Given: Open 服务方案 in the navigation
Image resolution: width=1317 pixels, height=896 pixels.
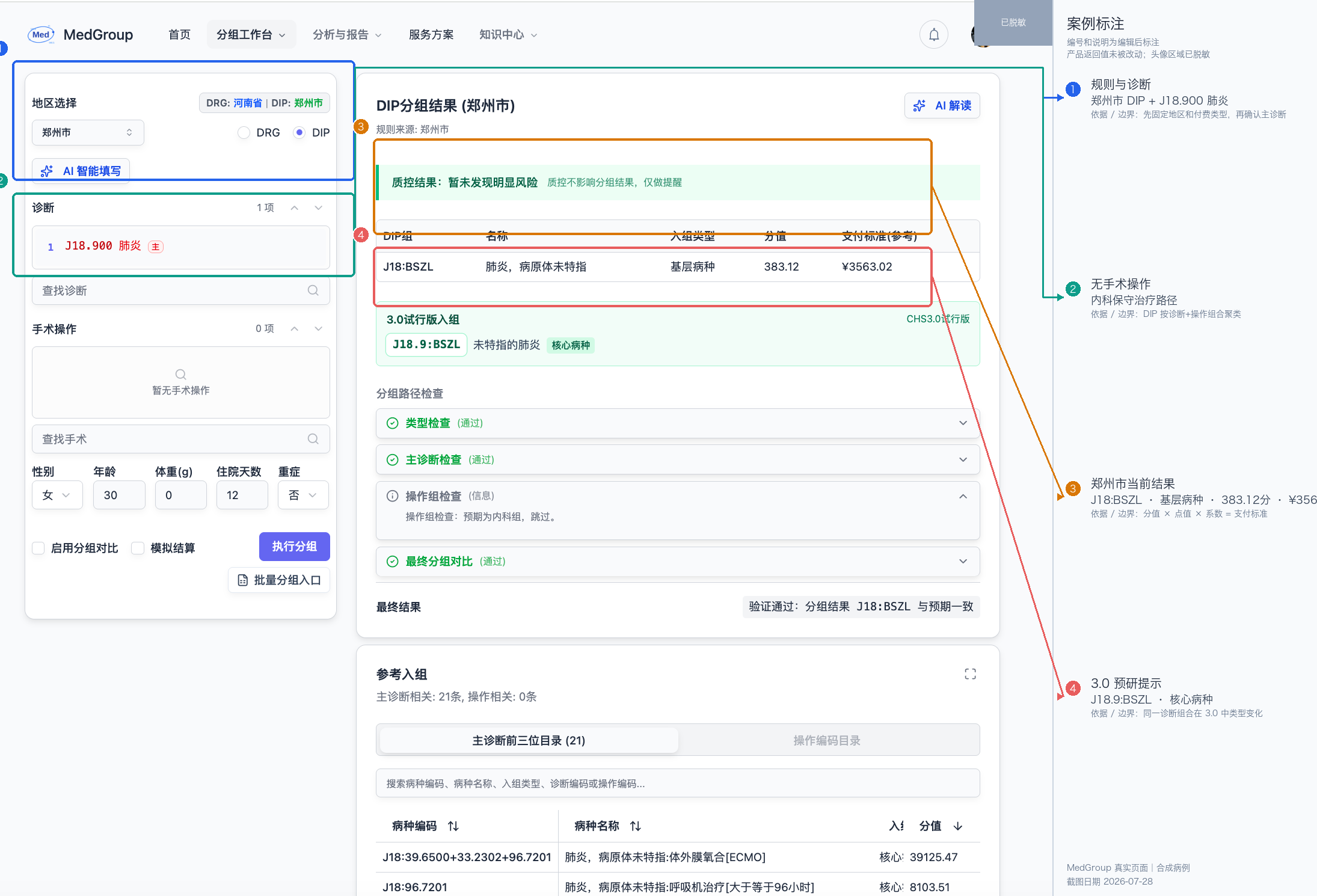Looking at the screenshot, I should coord(431,35).
